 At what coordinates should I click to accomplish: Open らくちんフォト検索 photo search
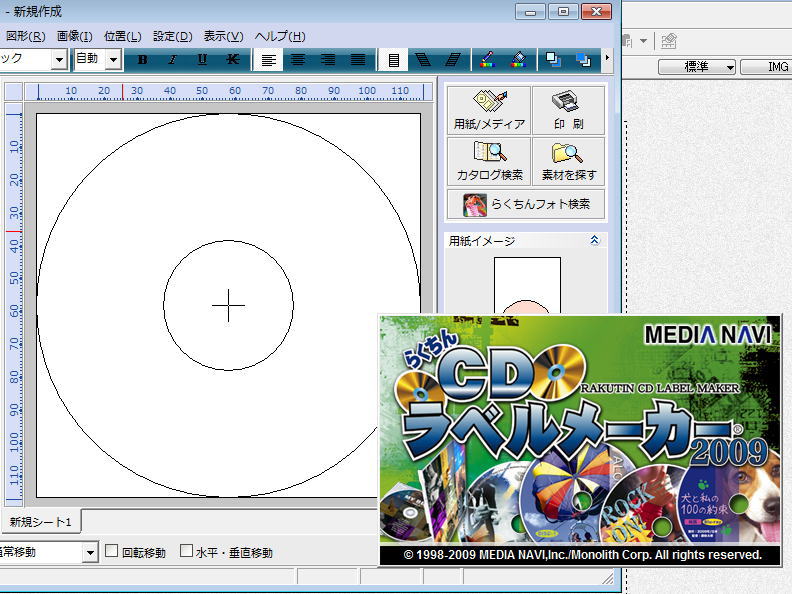pos(526,204)
